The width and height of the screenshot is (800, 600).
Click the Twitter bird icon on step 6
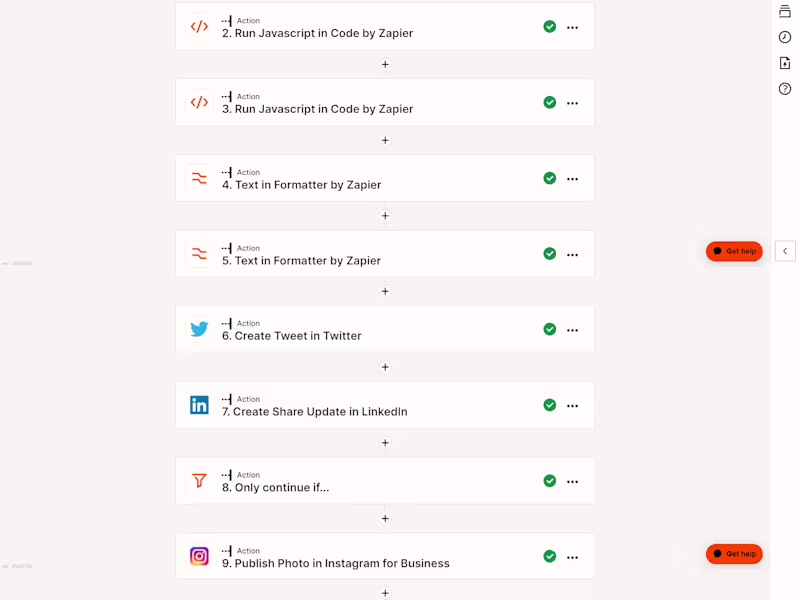coord(199,329)
